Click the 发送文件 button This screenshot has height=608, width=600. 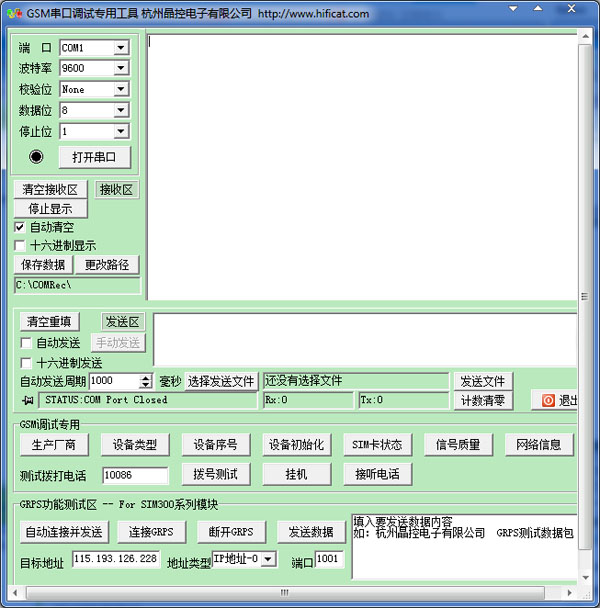tap(483, 382)
